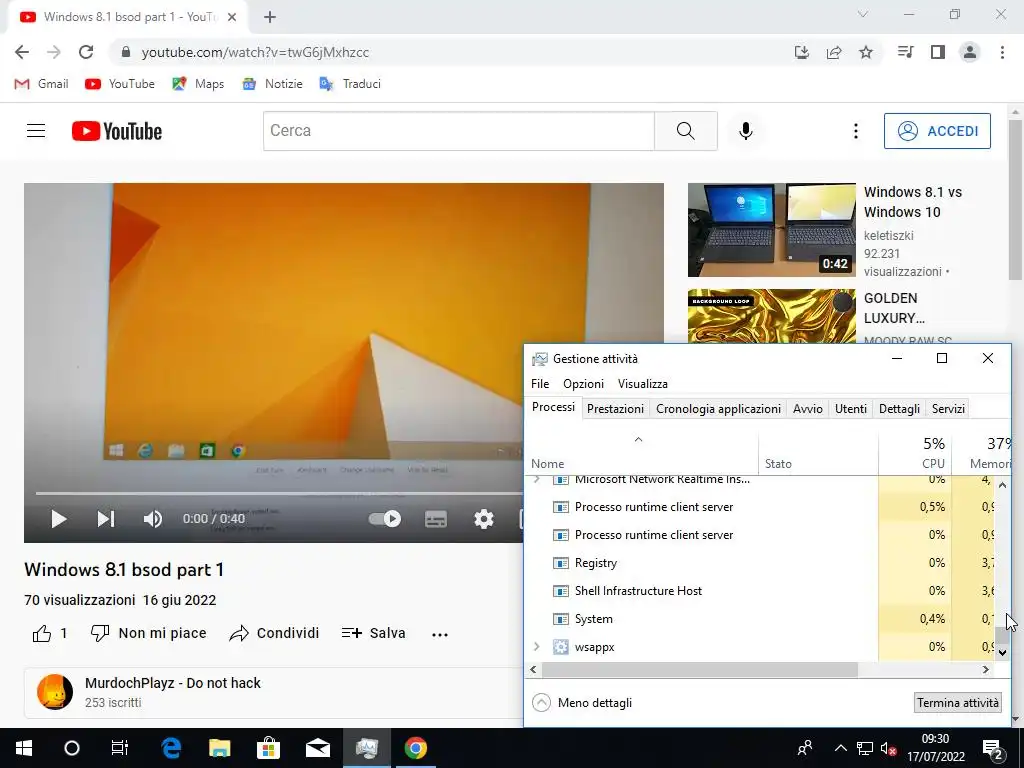Sign in with ACCEDI button

(x=937, y=131)
